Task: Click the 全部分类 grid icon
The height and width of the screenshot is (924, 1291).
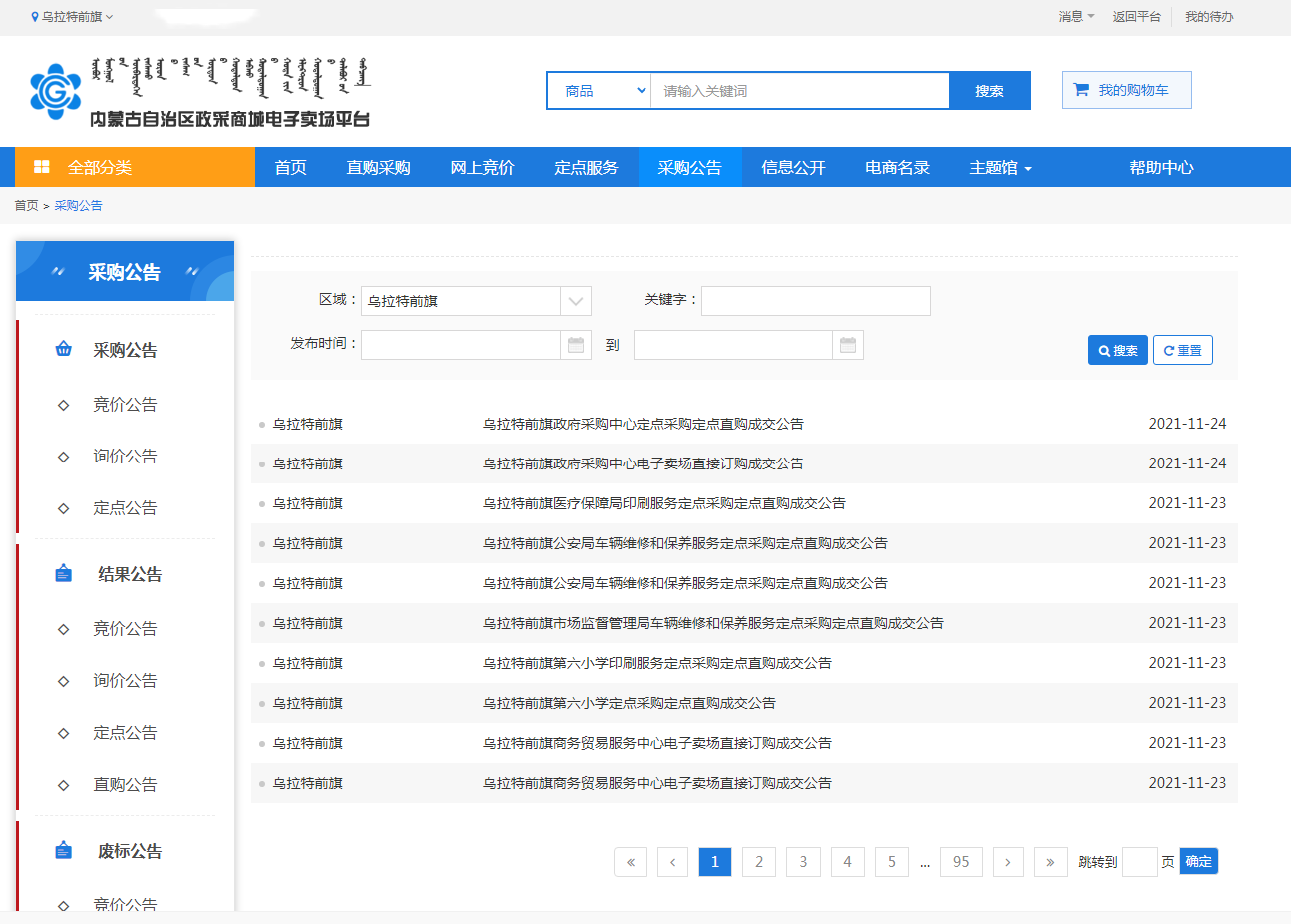Action: (42, 167)
